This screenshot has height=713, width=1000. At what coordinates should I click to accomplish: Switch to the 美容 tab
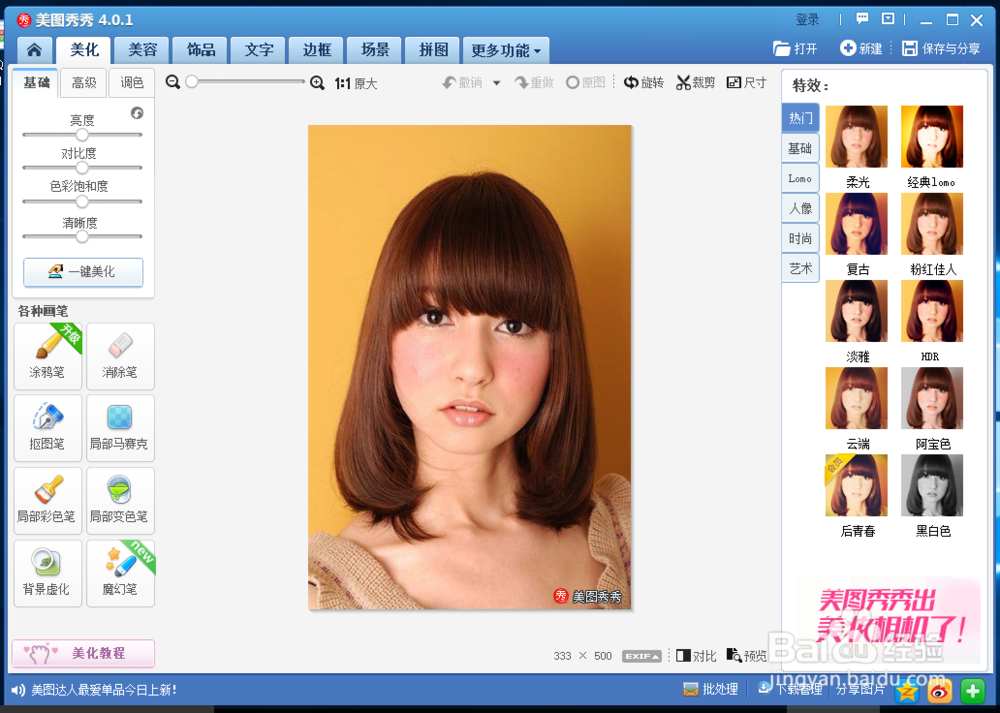pyautogui.click(x=142, y=50)
